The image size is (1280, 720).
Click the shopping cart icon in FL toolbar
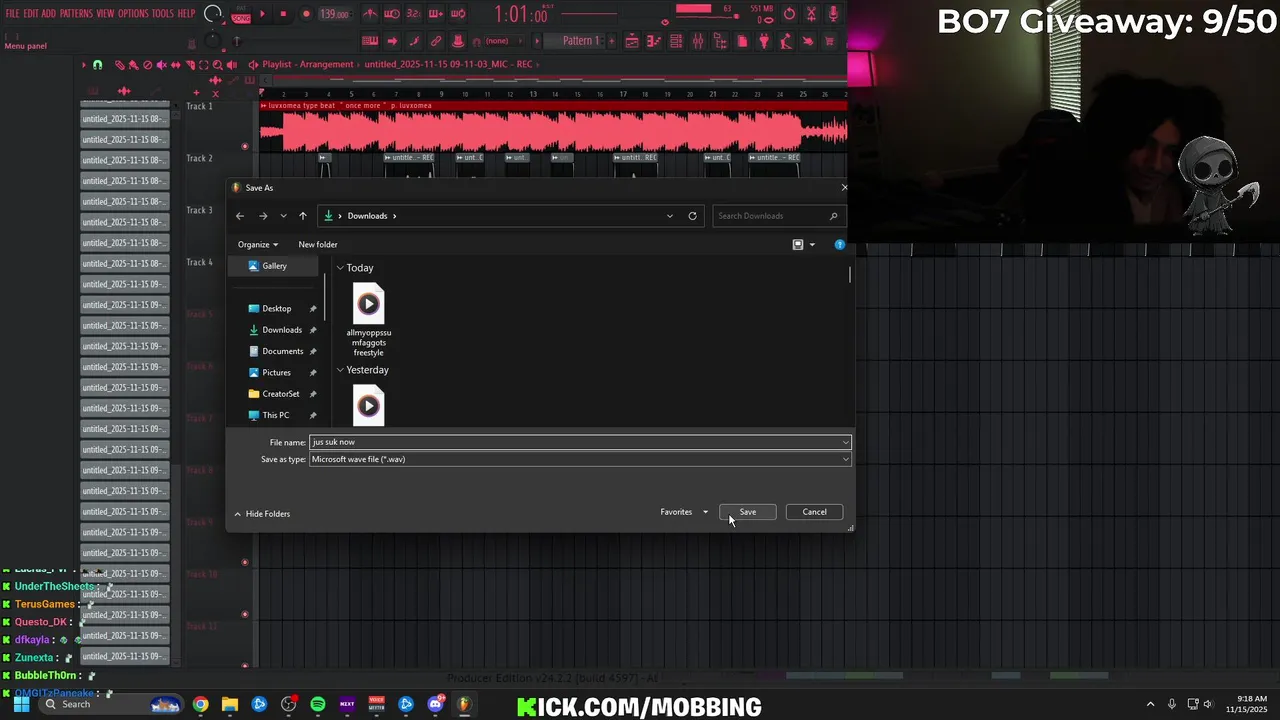click(x=830, y=41)
